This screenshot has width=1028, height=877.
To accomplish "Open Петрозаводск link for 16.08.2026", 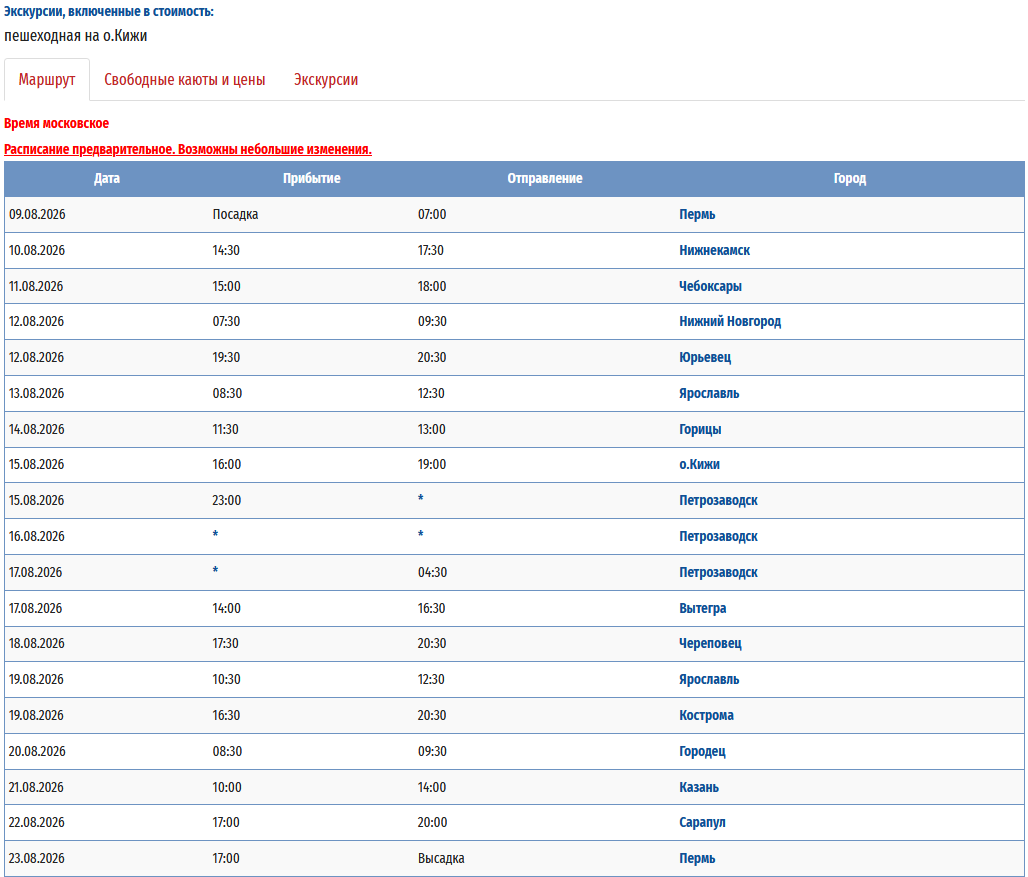I will (718, 536).
